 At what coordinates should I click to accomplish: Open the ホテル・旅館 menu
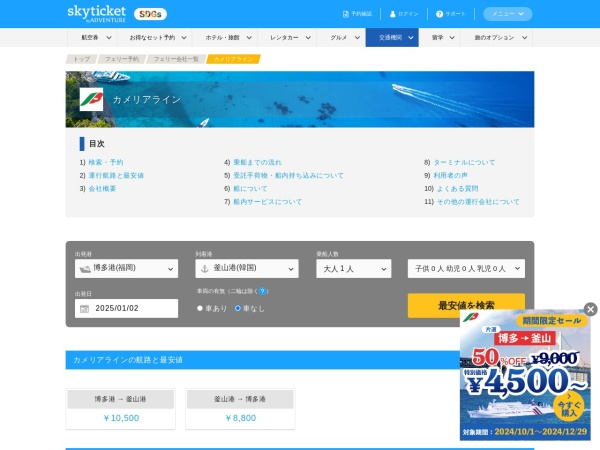coord(228,38)
